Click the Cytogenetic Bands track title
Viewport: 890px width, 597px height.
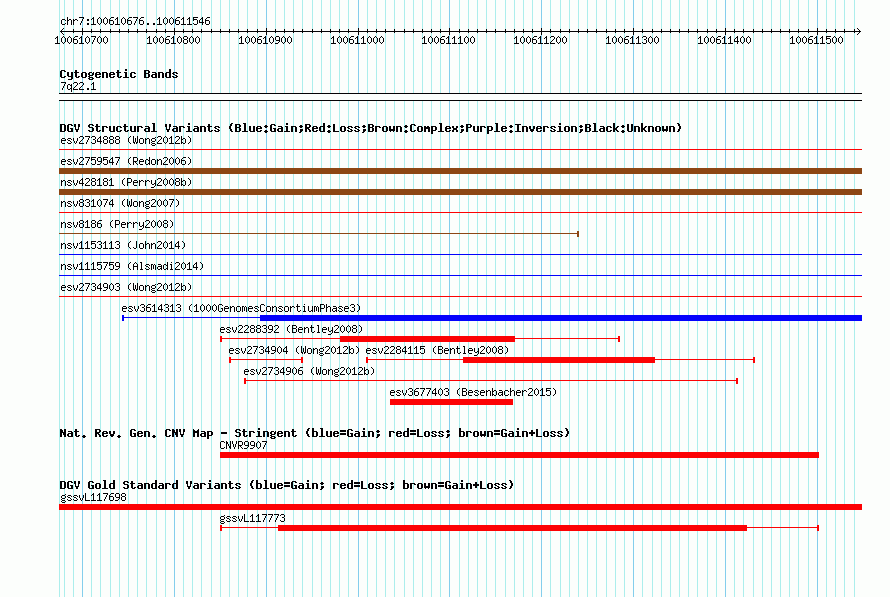(x=119, y=74)
